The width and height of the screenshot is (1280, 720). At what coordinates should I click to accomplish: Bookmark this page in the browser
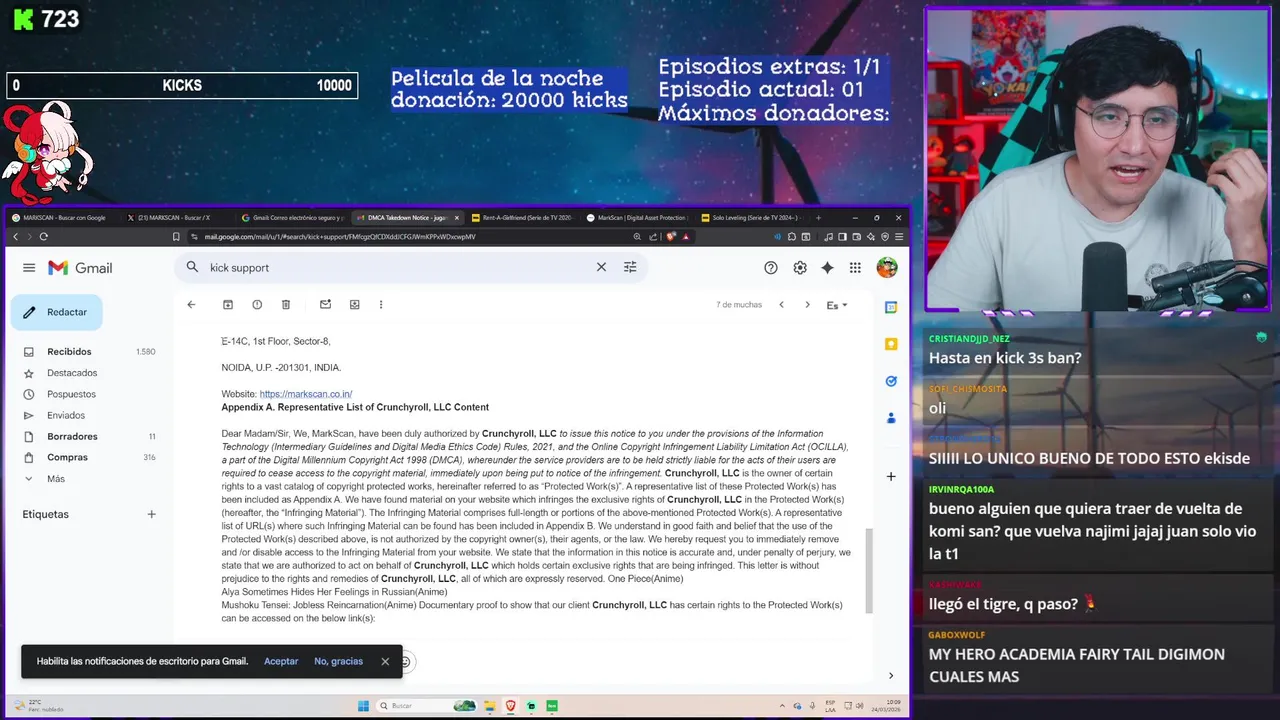(x=176, y=237)
